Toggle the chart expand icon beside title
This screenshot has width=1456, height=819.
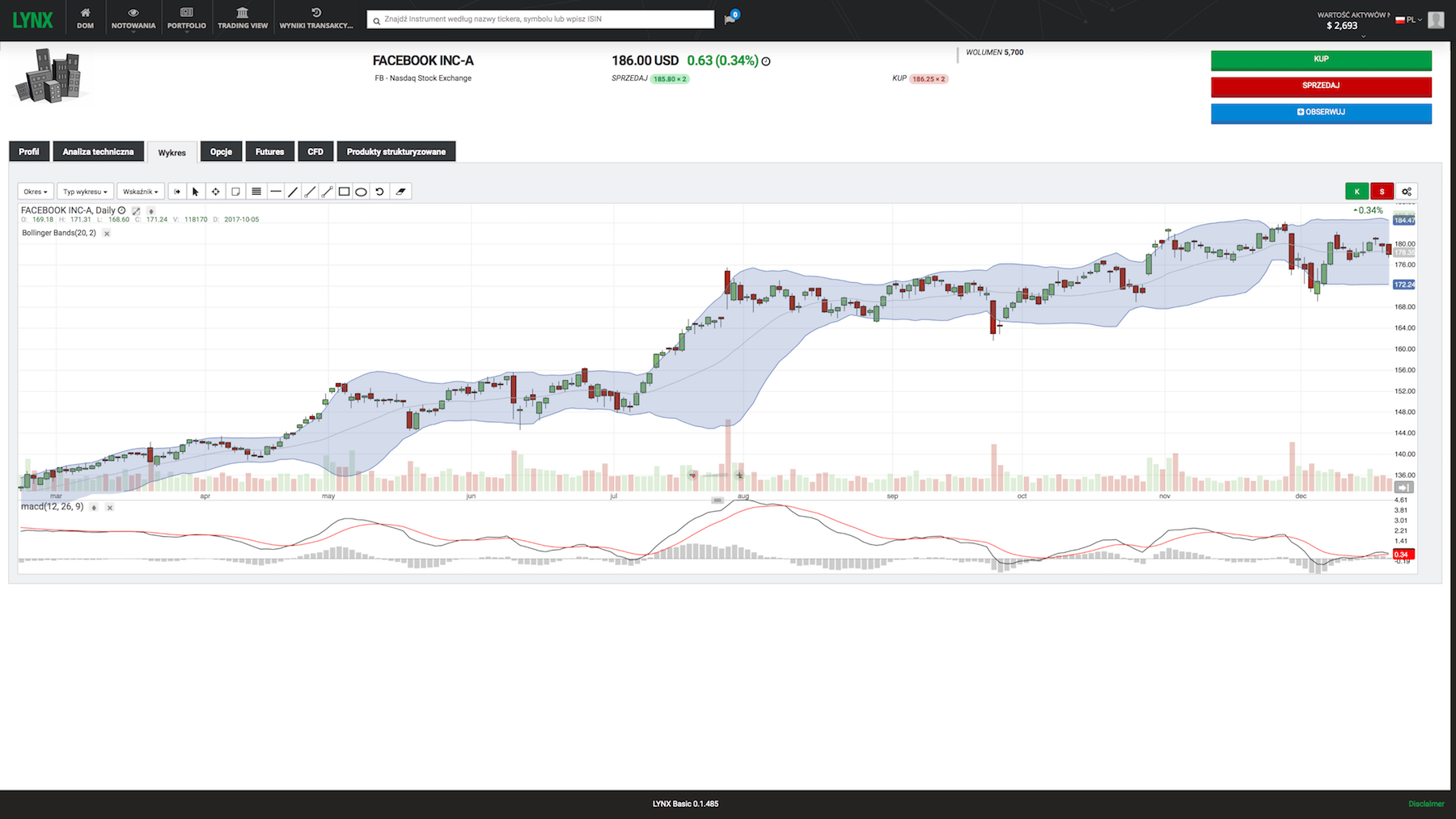pos(136,211)
